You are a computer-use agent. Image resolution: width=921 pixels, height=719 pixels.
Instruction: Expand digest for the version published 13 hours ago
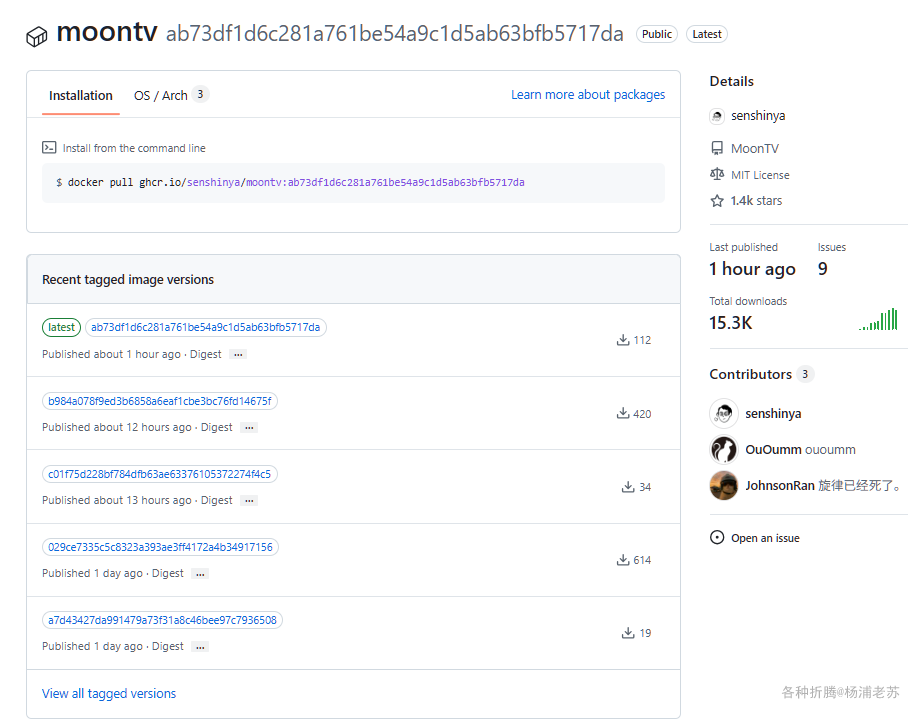coord(249,500)
